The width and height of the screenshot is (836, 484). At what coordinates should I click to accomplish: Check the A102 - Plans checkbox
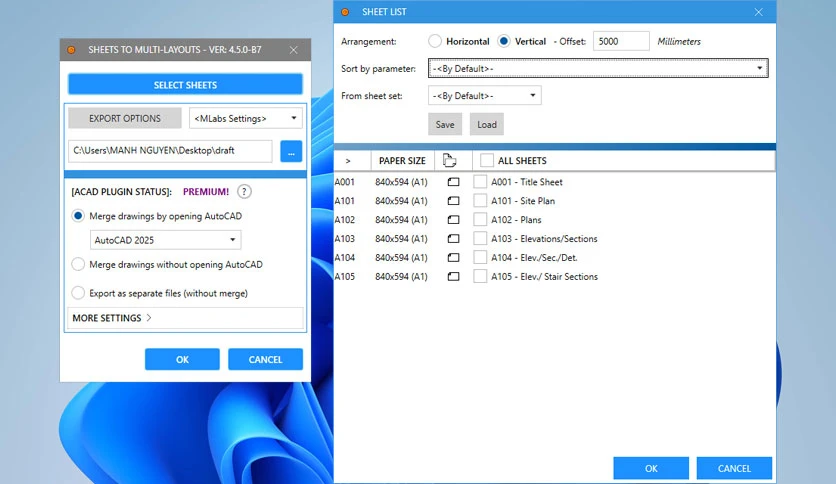coord(480,220)
